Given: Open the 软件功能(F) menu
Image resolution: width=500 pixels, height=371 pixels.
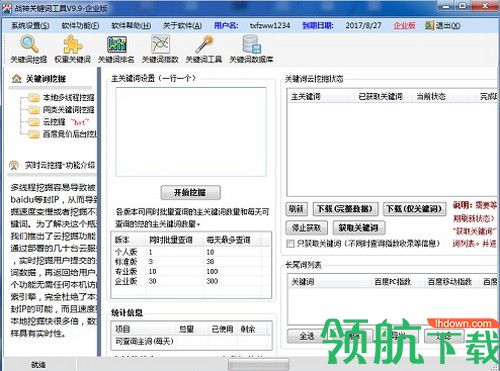Looking at the screenshot, I should [80, 25].
